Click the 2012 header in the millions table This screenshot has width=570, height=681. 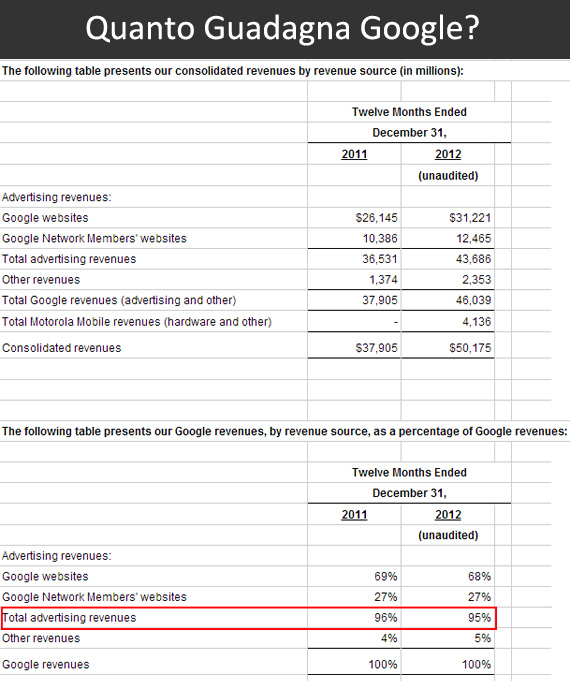click(448, 154)
